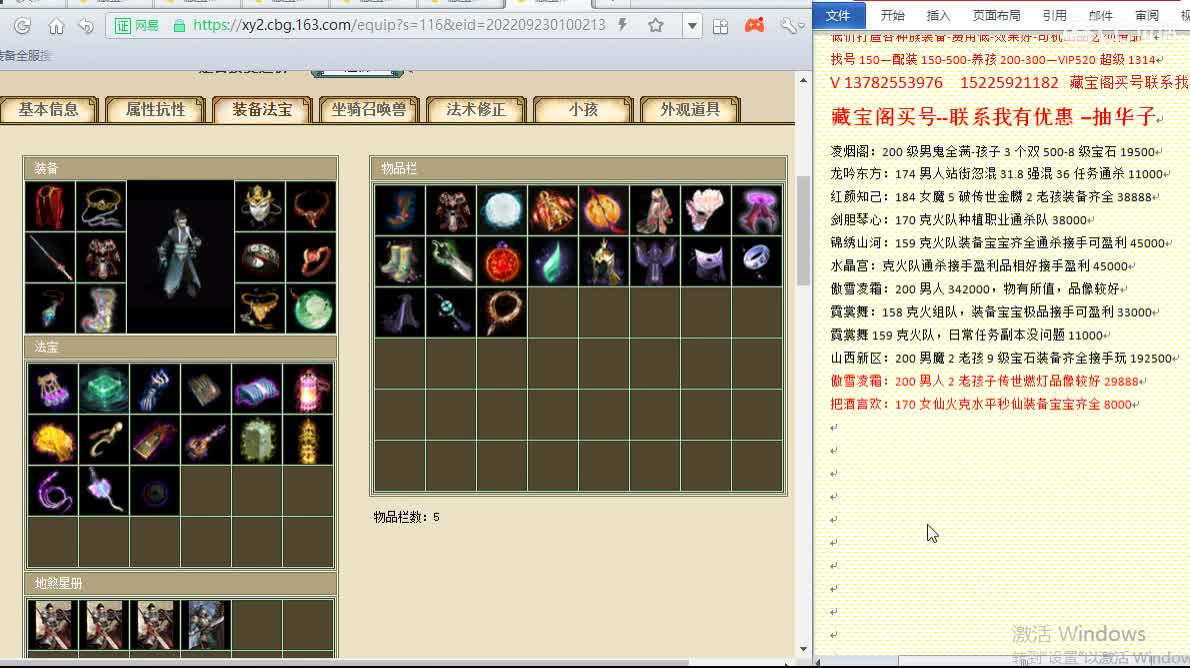
Task: Click the webpage vertical scrollbar thumb
Action: (803, 232)
